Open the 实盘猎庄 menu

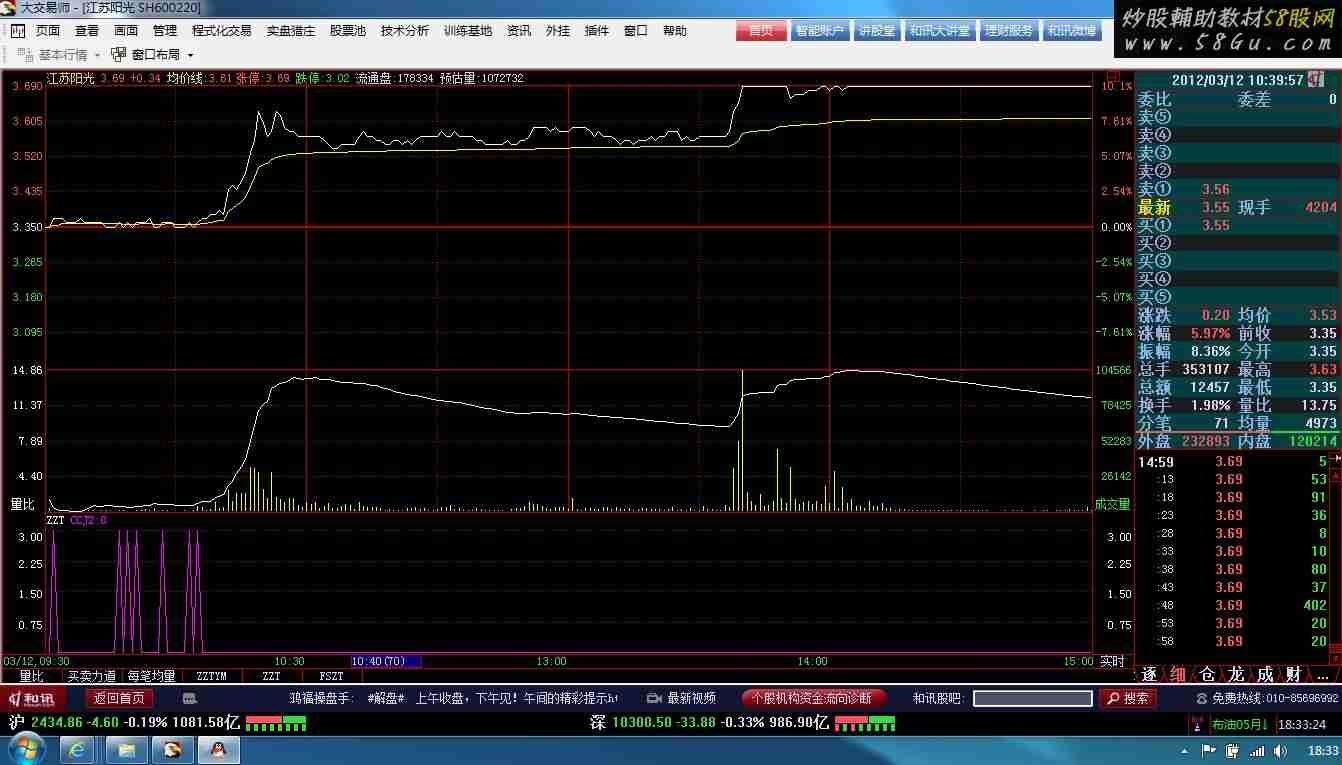[291, 31]
